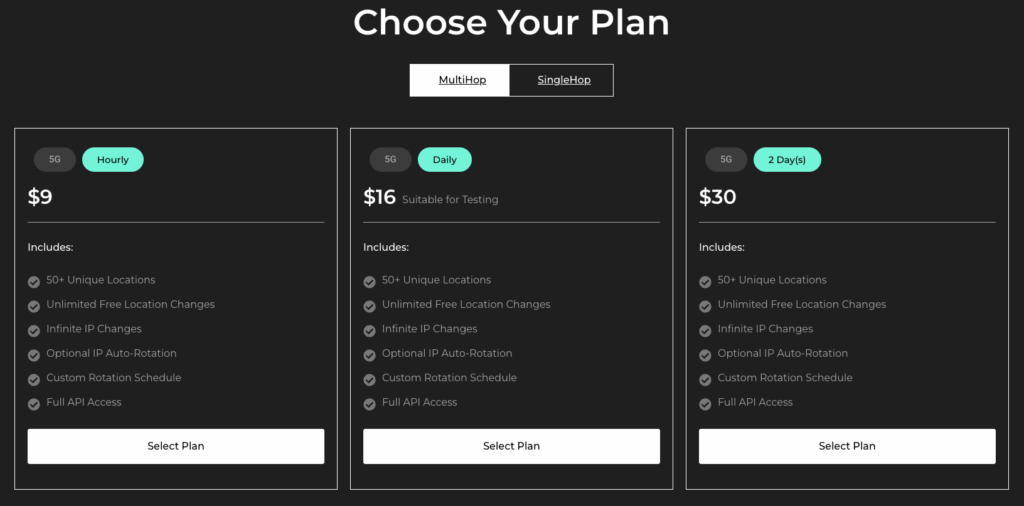Click checkmark beside Daily plan's Optional IP Auto-Rotation
The image size is (1024, 506).
(x=370, y=355)
